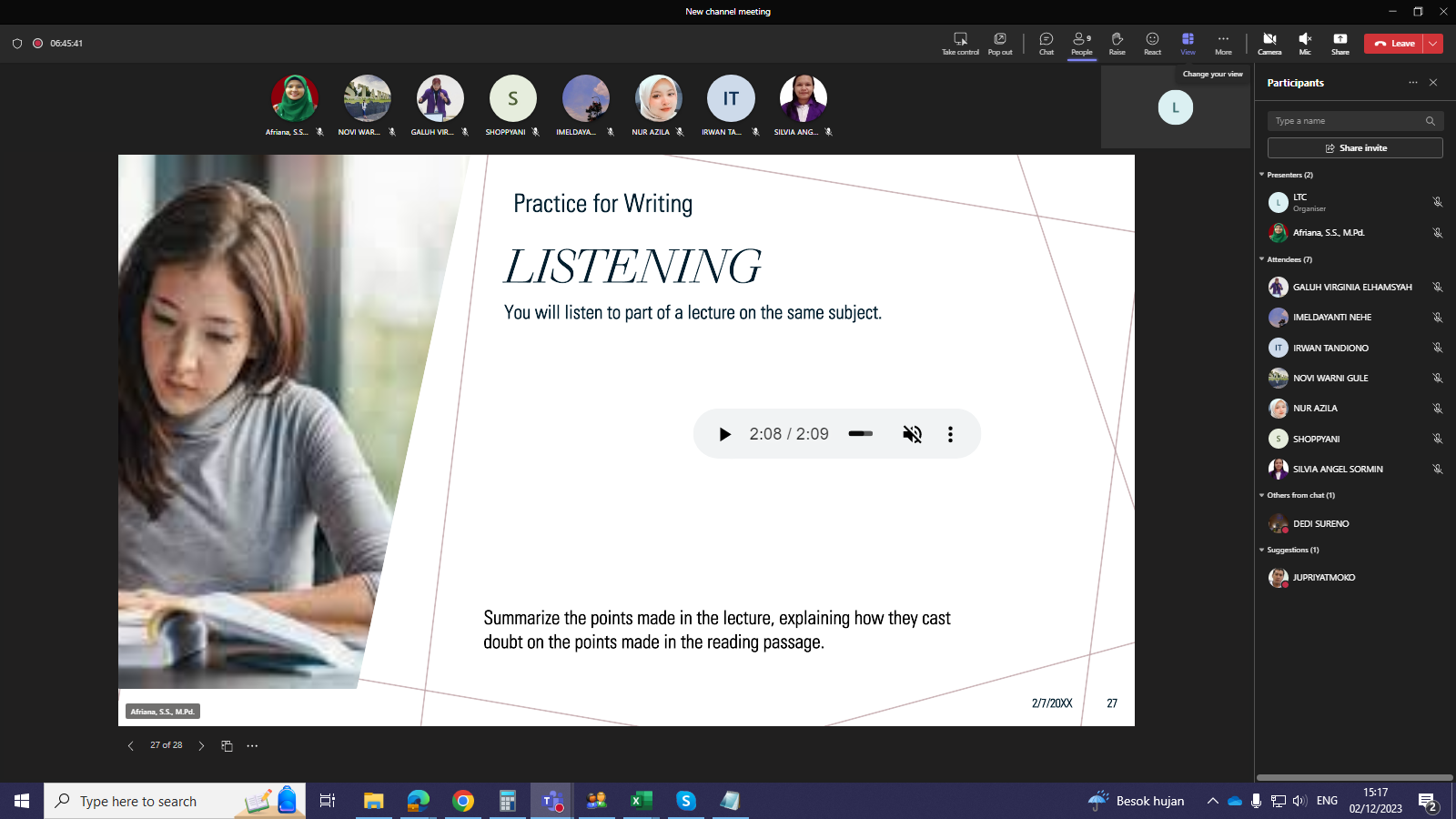Click the Type a name search field
The image size is (1456, 819).
1347,121
